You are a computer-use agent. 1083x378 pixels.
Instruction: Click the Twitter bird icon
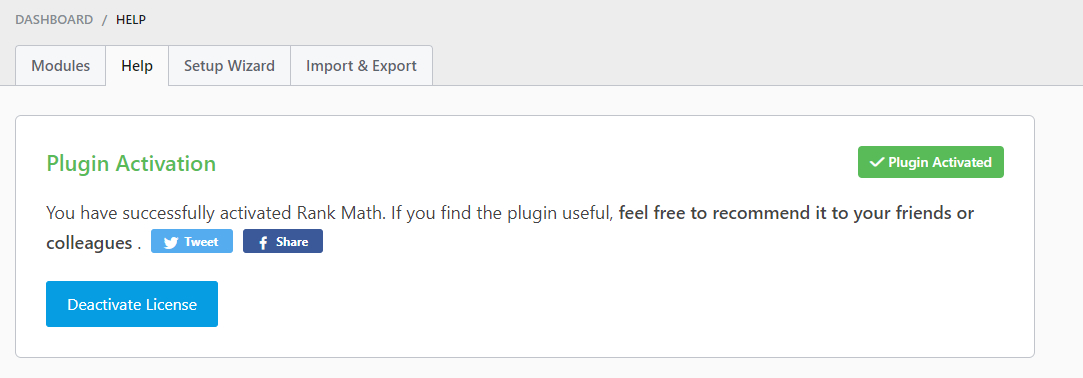[171, 243]
